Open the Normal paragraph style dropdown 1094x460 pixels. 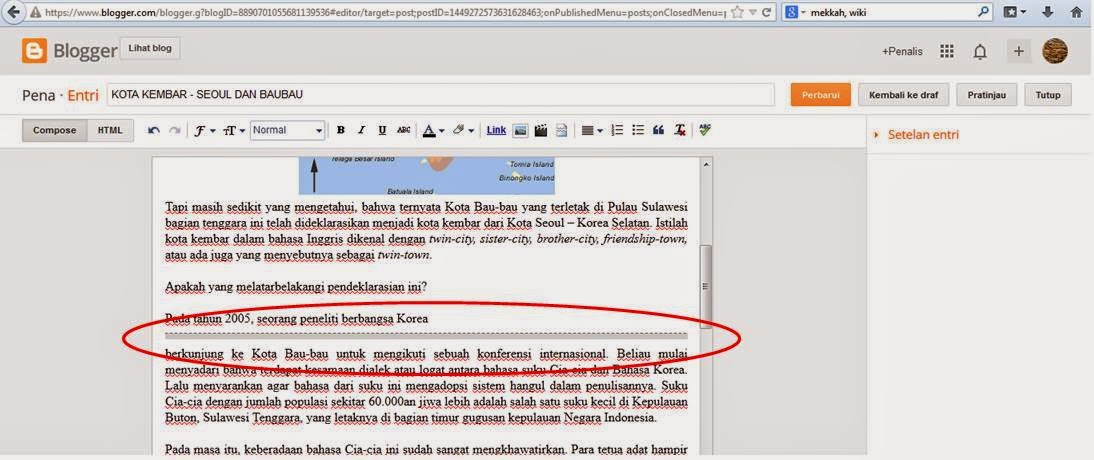[287, 131]
